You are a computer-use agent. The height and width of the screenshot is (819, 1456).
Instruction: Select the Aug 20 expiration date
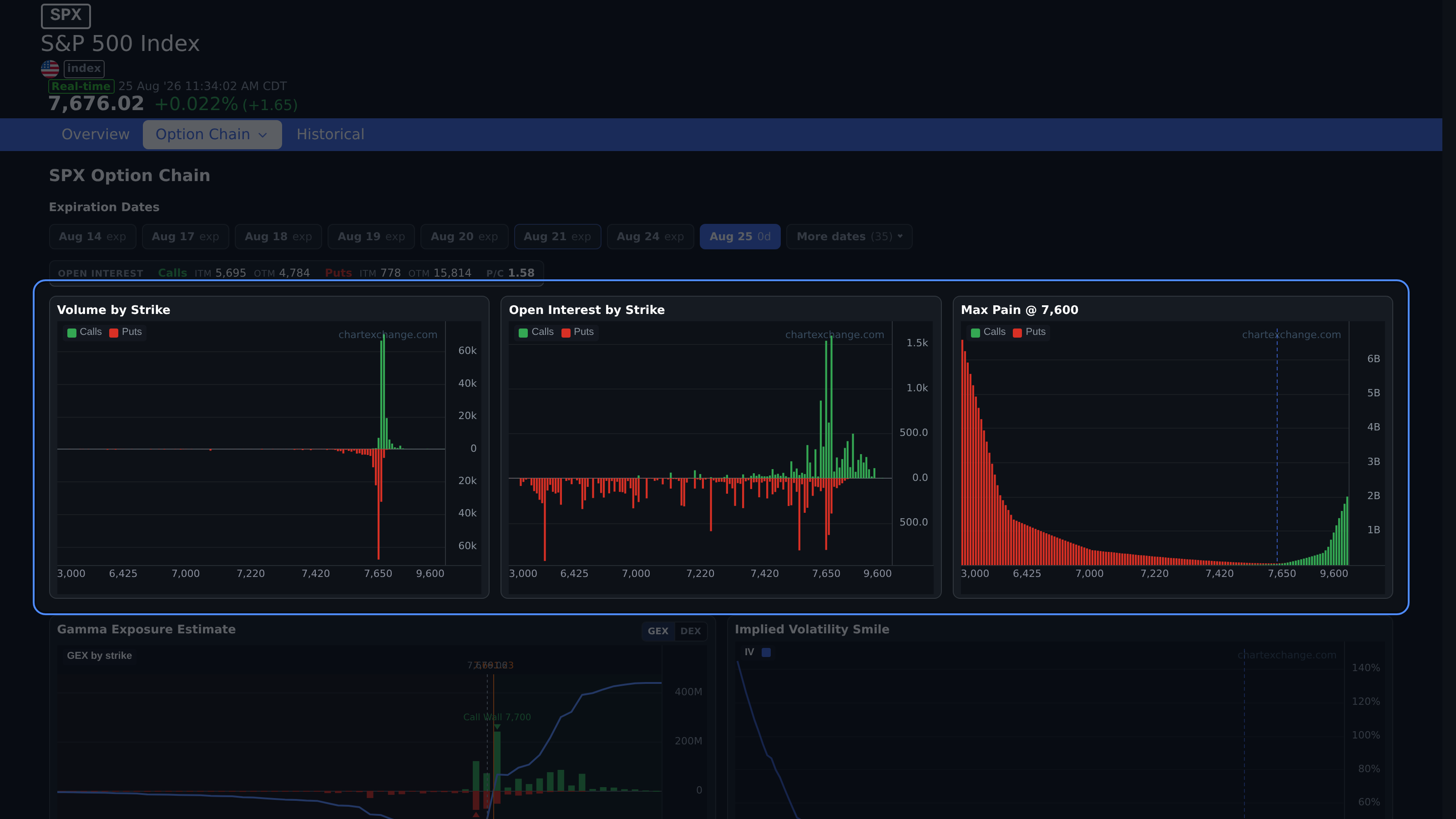[464, 237]
